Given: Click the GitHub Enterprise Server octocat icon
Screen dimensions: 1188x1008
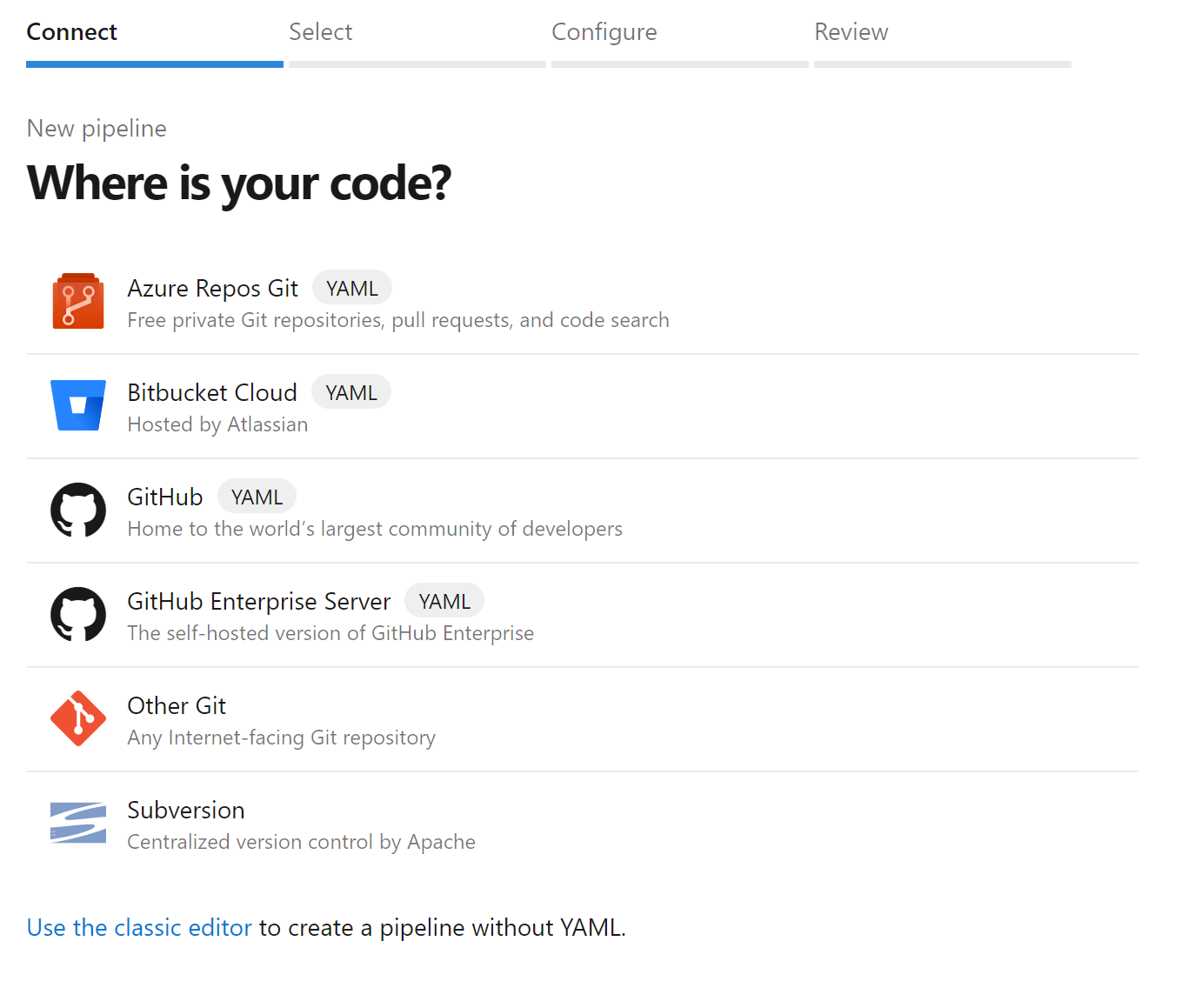Looking at the screenshot, I should [x=78, y=615].
